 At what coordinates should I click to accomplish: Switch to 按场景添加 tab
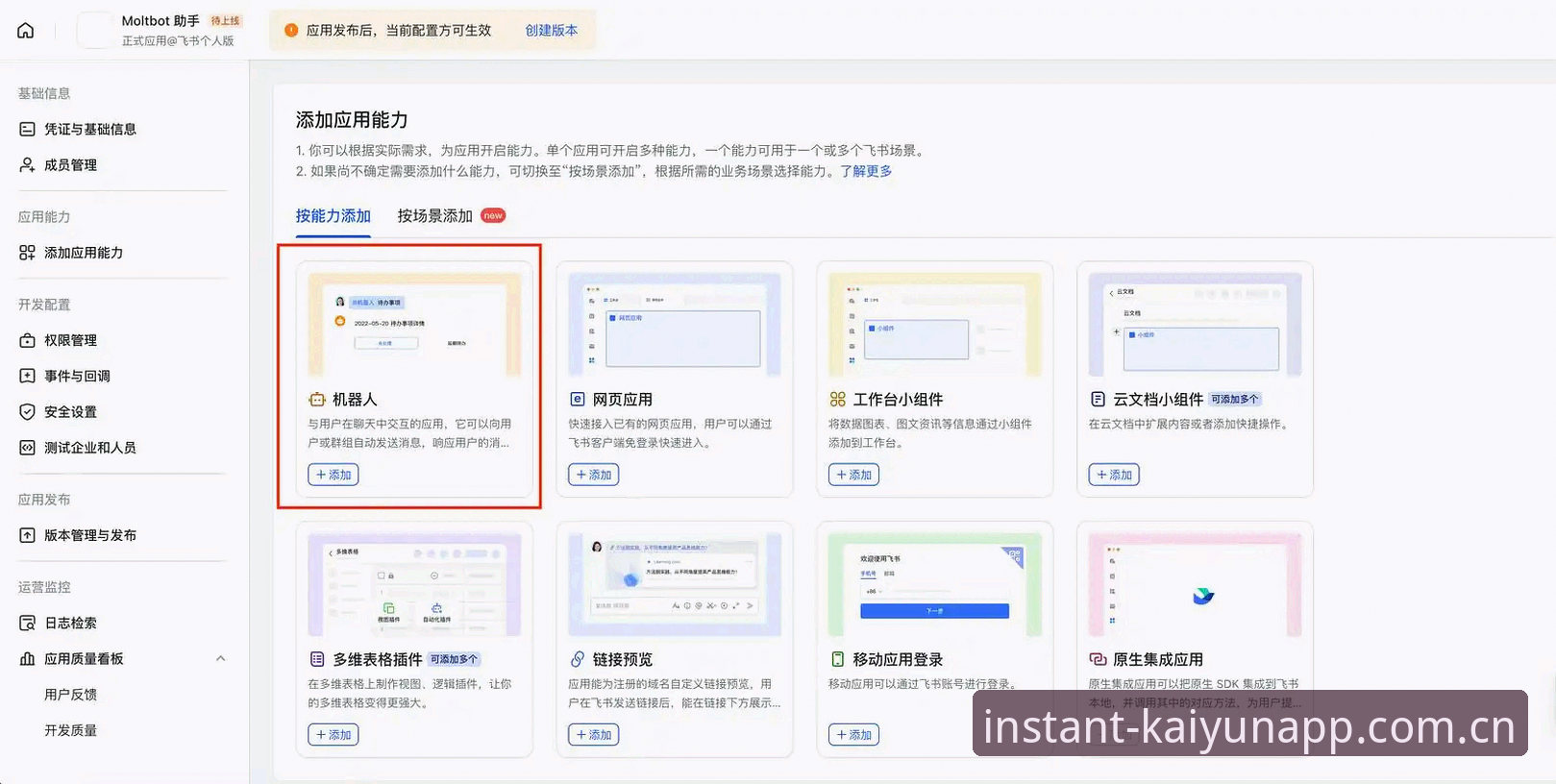coord(435,216)
